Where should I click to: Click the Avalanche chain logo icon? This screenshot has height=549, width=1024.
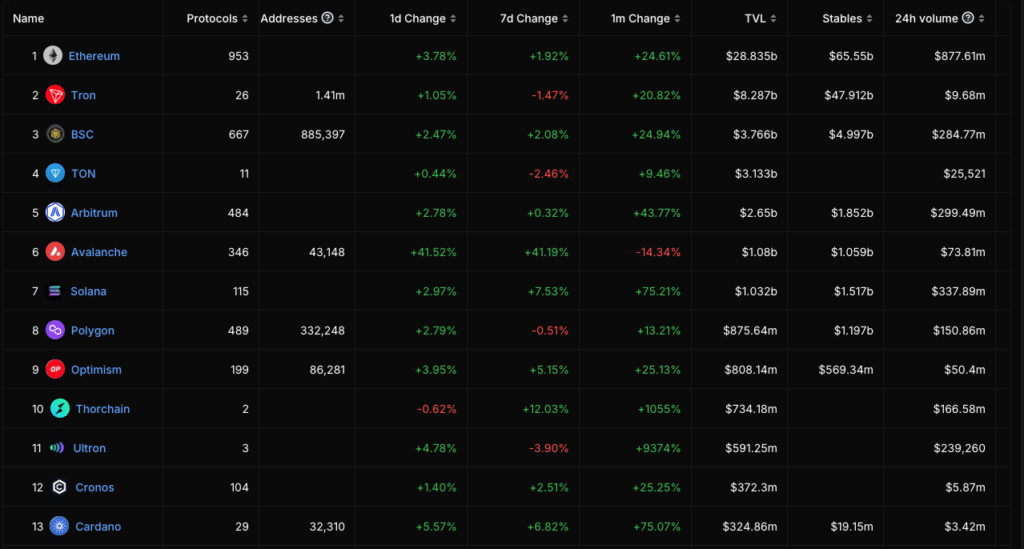pos(55,252)
